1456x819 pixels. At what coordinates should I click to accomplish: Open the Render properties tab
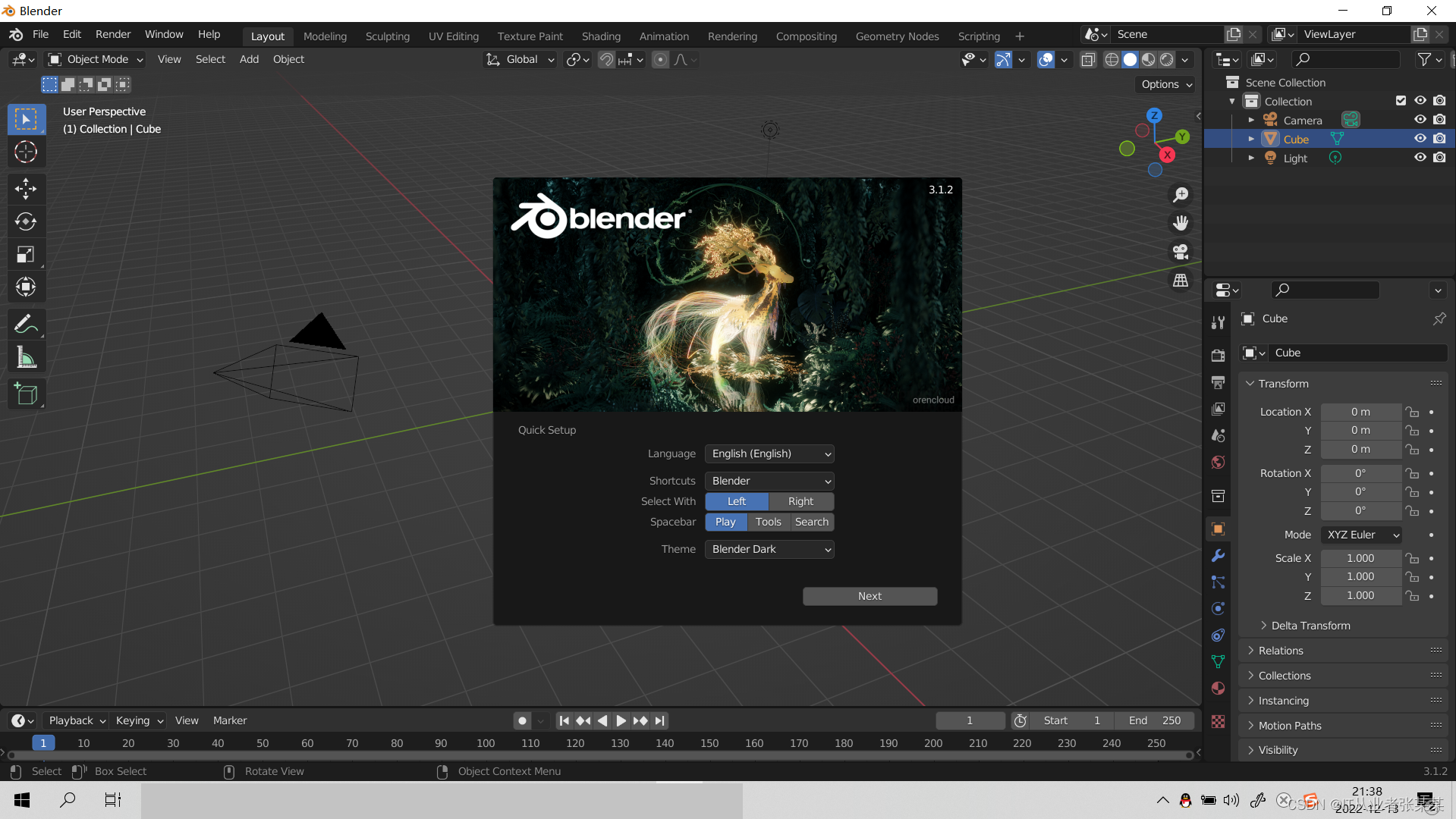point(1218,356)
